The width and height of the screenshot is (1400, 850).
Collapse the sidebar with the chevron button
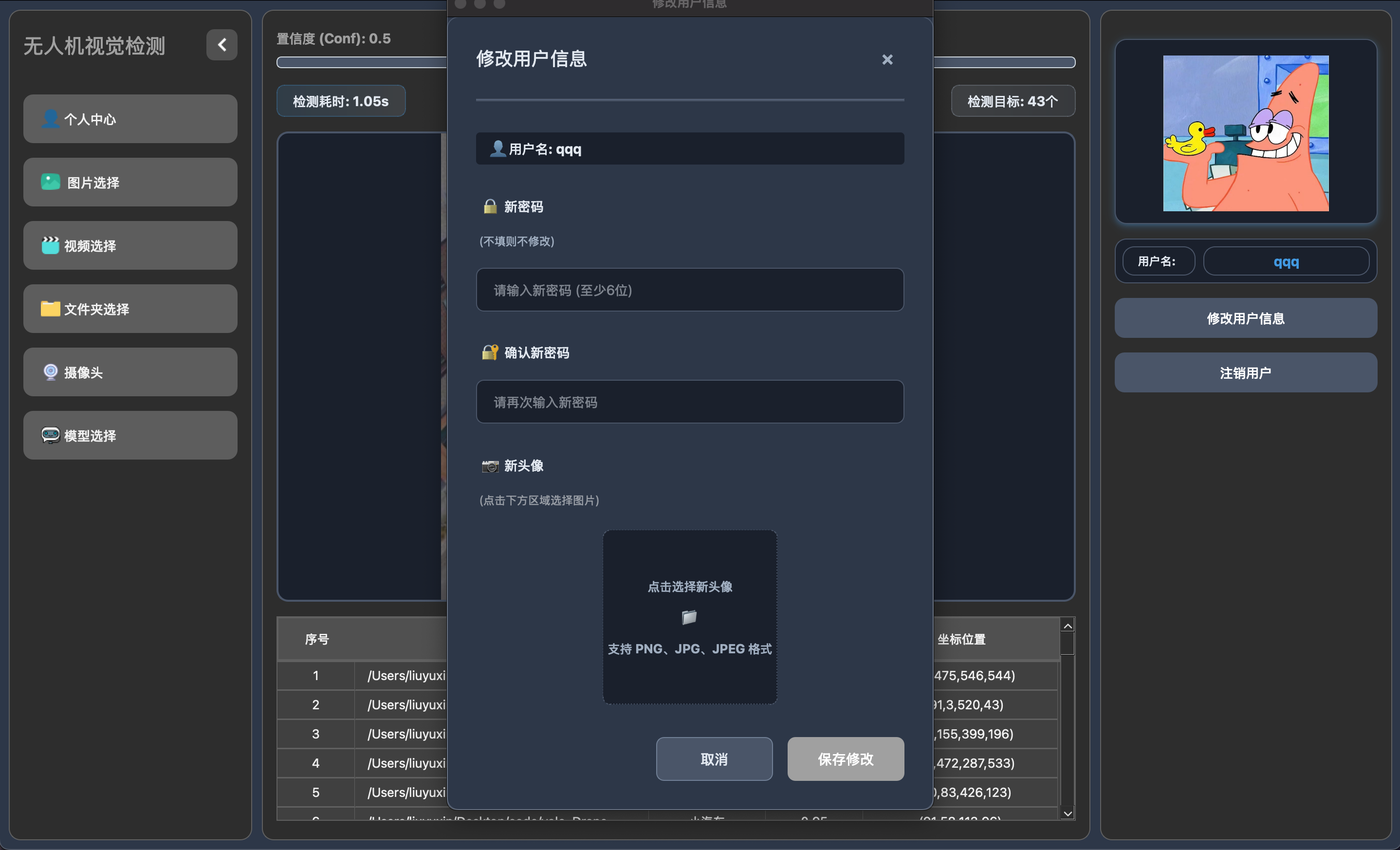tap(221, 44)
